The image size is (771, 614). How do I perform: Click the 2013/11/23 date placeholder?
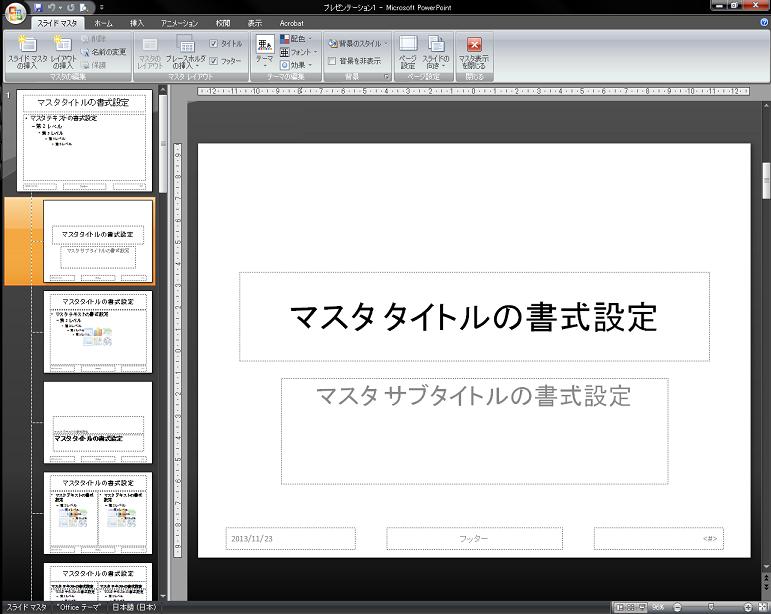[291, 538]
